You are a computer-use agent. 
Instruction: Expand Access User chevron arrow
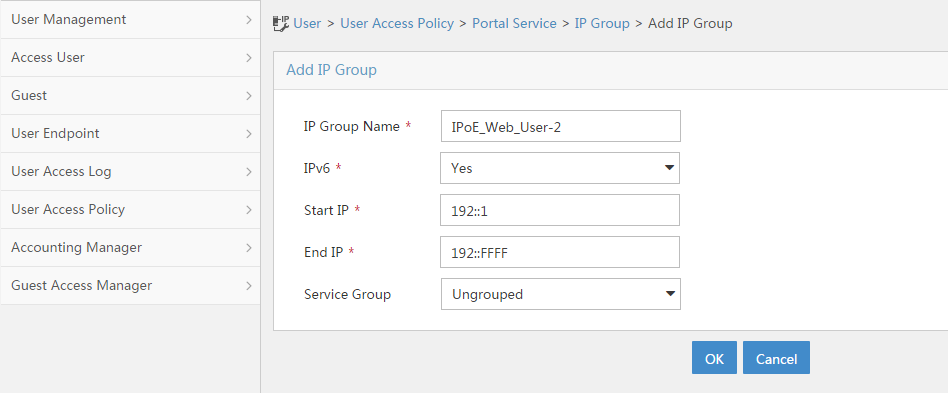pyautogui.click(x=249, y=57)
